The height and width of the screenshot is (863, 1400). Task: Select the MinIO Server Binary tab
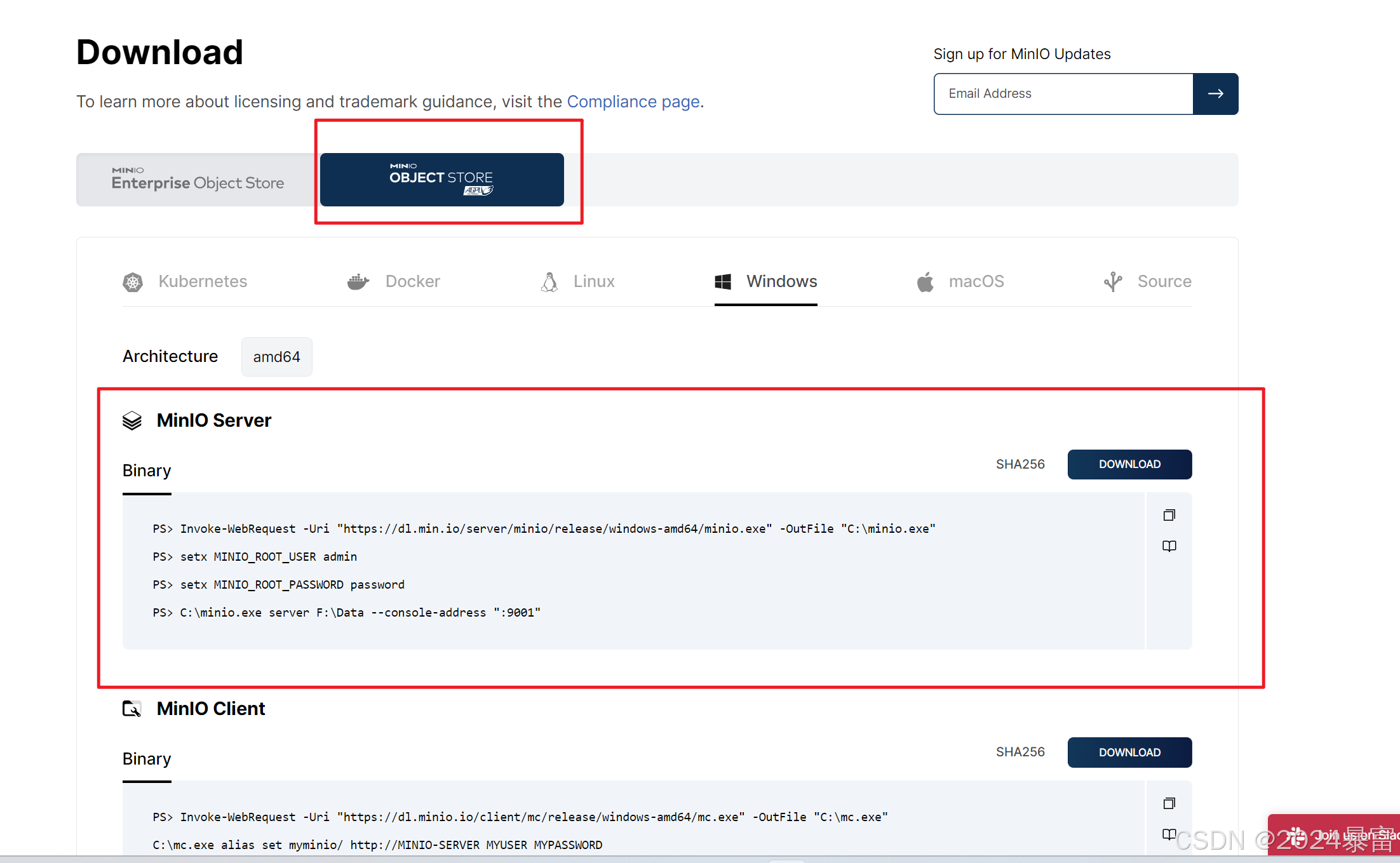click(x=147, y=471)
